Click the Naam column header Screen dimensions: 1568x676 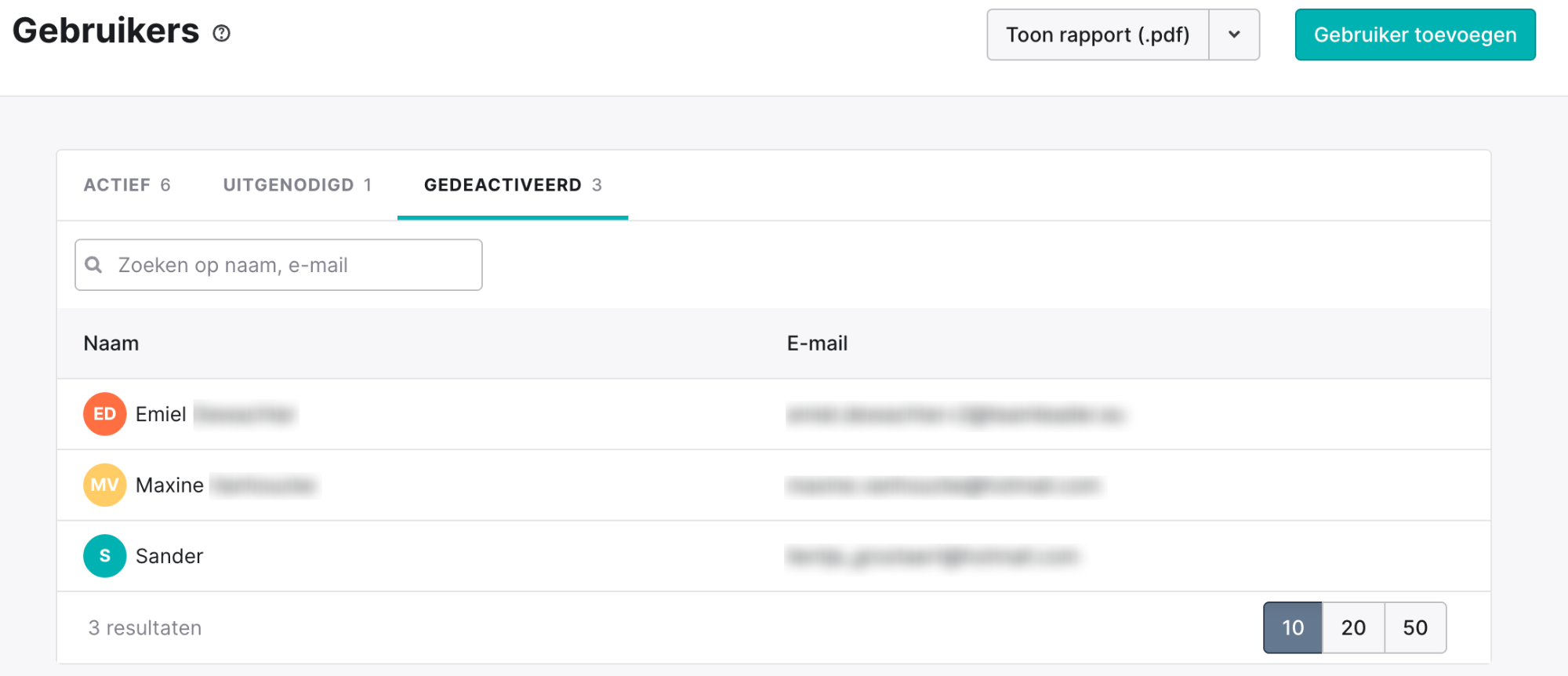[x=111, y=343]
